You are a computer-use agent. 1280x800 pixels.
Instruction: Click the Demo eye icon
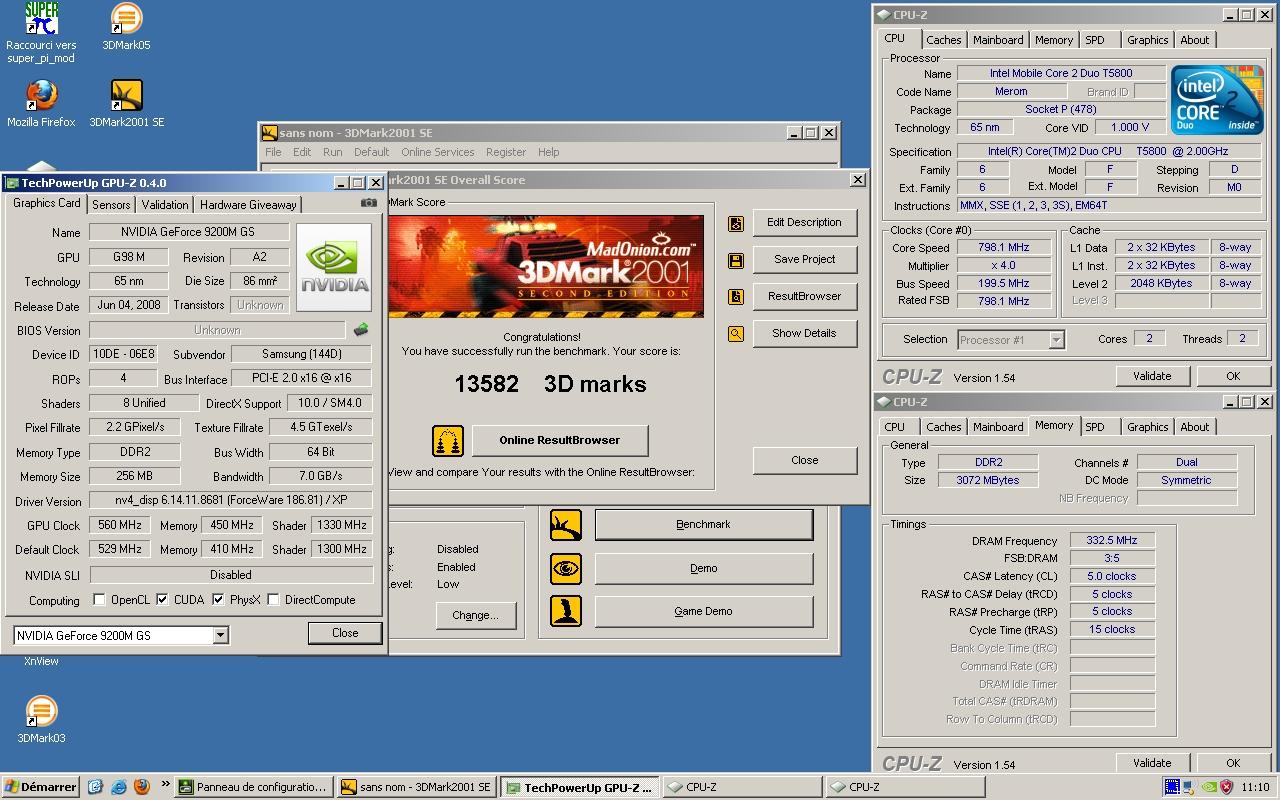click(566, 569)
